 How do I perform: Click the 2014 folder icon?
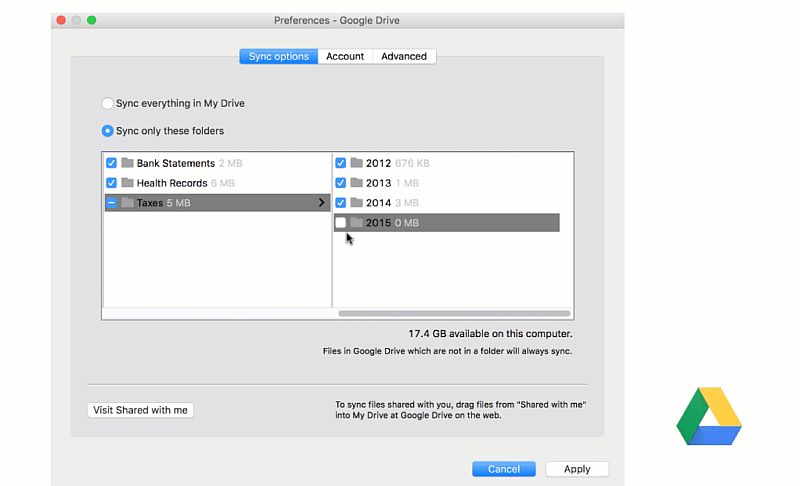[357, 202]
